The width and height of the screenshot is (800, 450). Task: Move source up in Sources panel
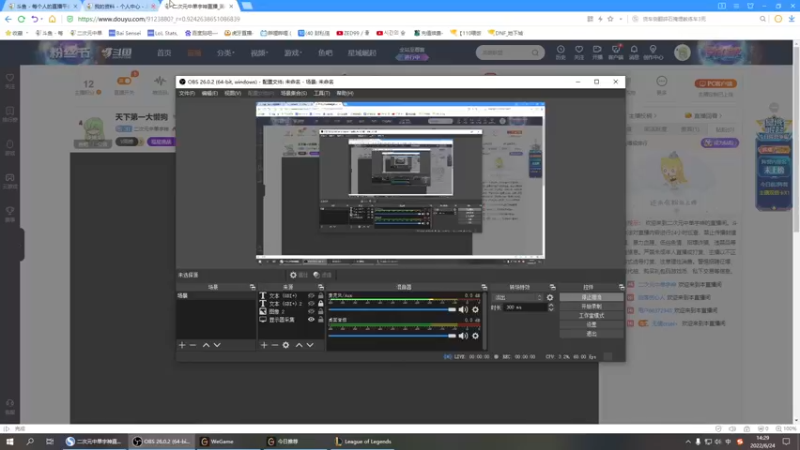pyautogui.click(x=299, y=345)
